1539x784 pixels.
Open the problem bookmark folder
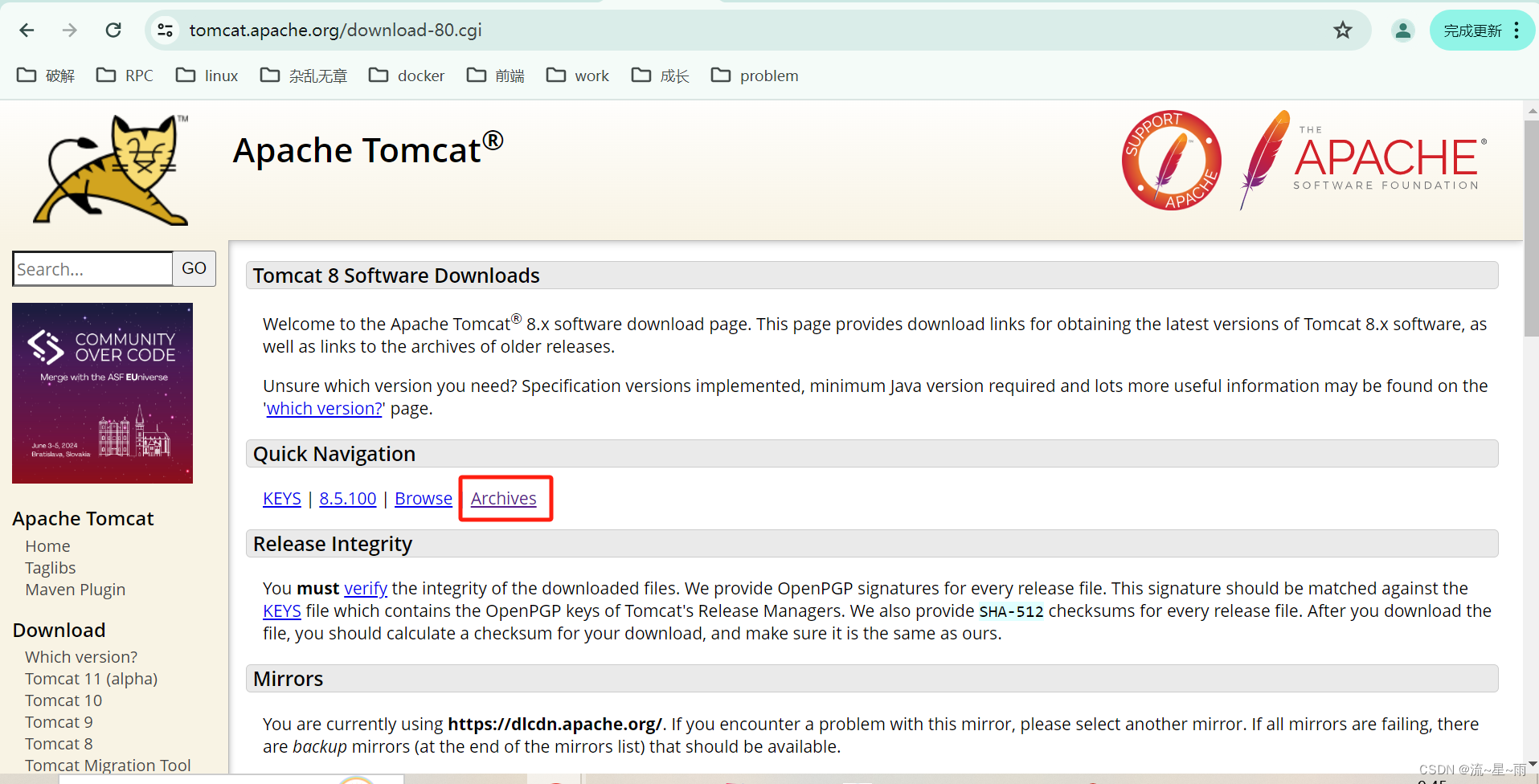tap(754, 76)
